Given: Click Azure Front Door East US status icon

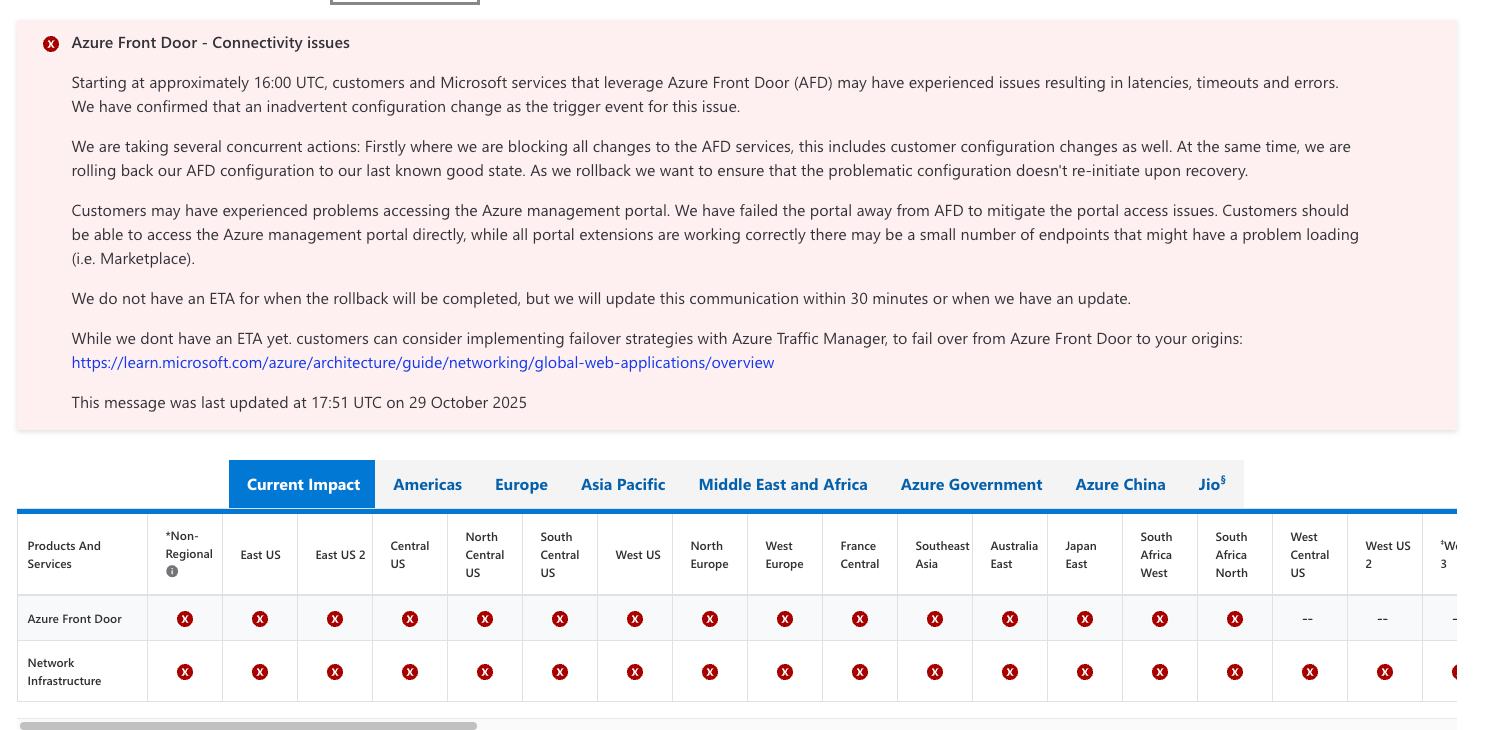Looking at the screenshot, I should 260,619.
